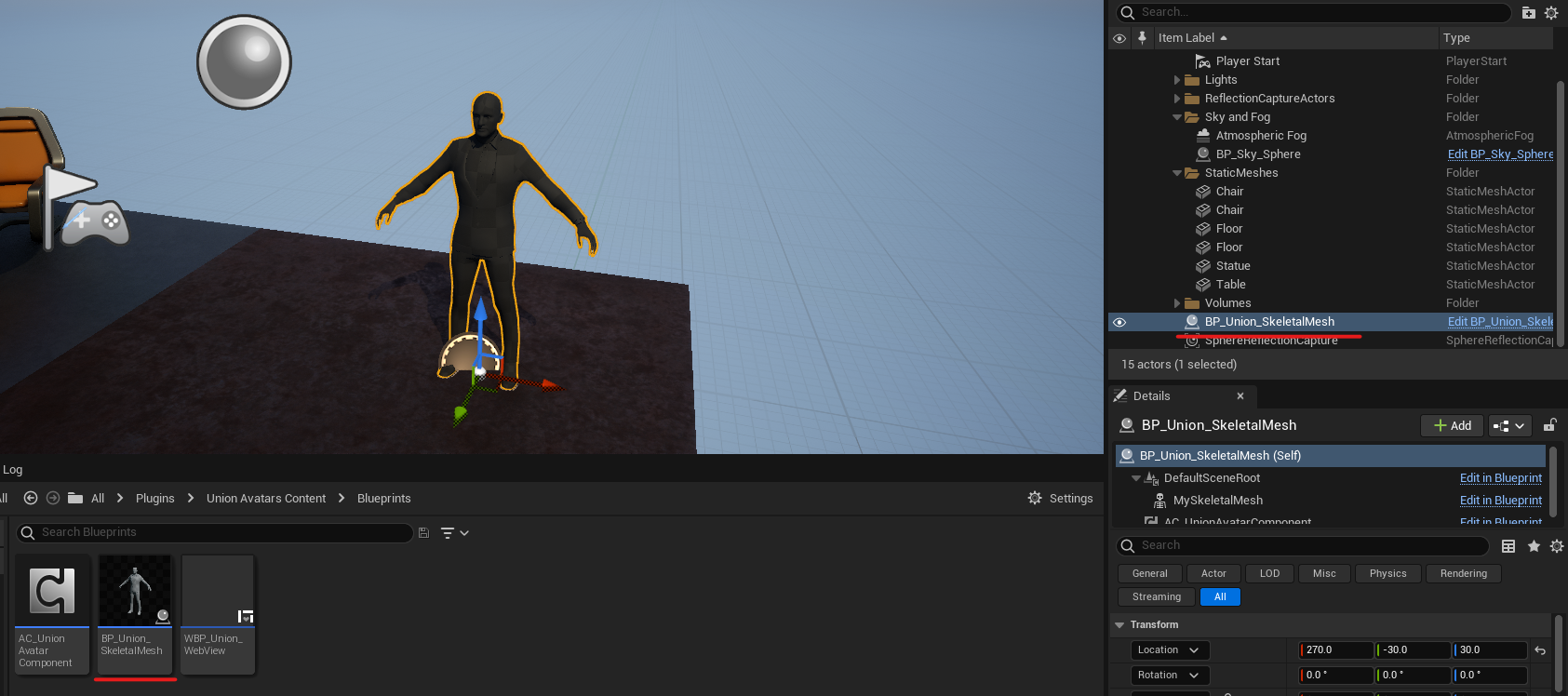This screenshot has height=696, width=1568.
Task: Open the Location type dropdown
Action: 1169,650
